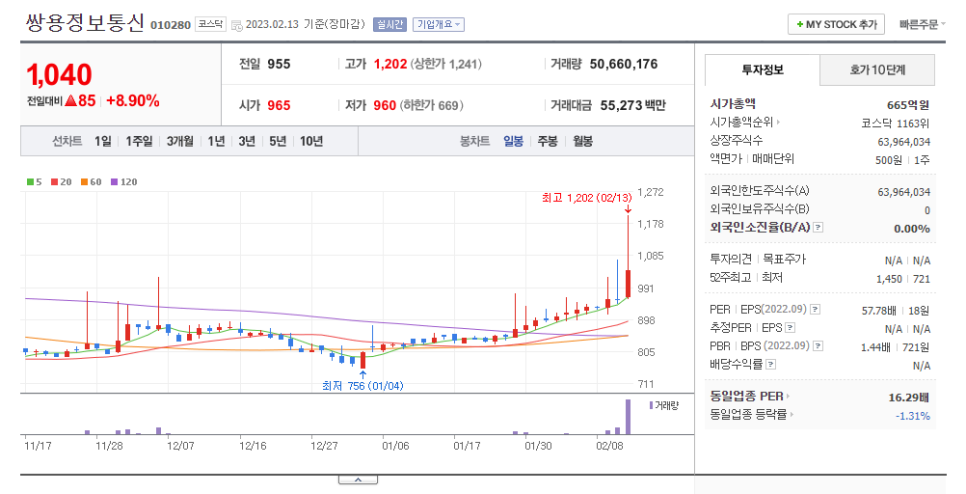Select the 일봉 daily candle chart
This screenshot has width=966, height=494.
click(513, 141)
